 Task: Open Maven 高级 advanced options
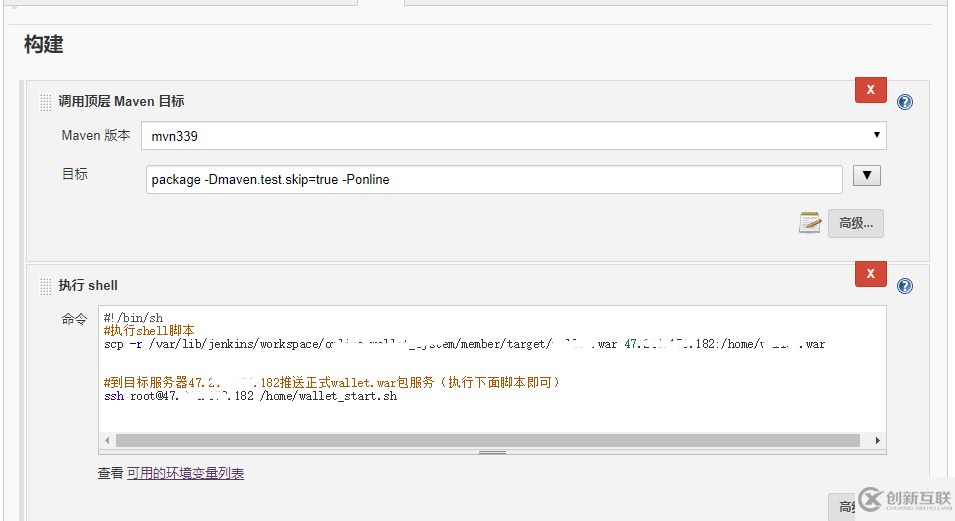point(856,223)
